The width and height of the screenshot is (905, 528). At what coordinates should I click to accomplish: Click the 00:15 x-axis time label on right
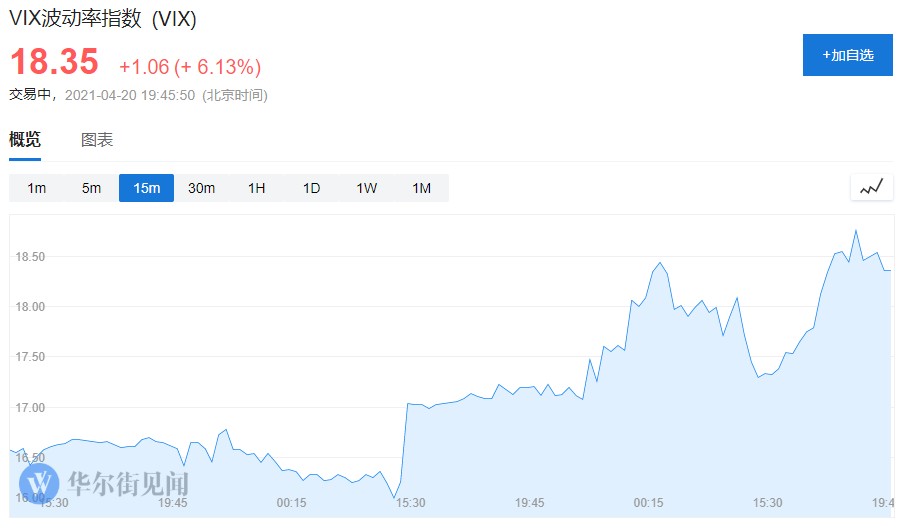click(649, 502)
